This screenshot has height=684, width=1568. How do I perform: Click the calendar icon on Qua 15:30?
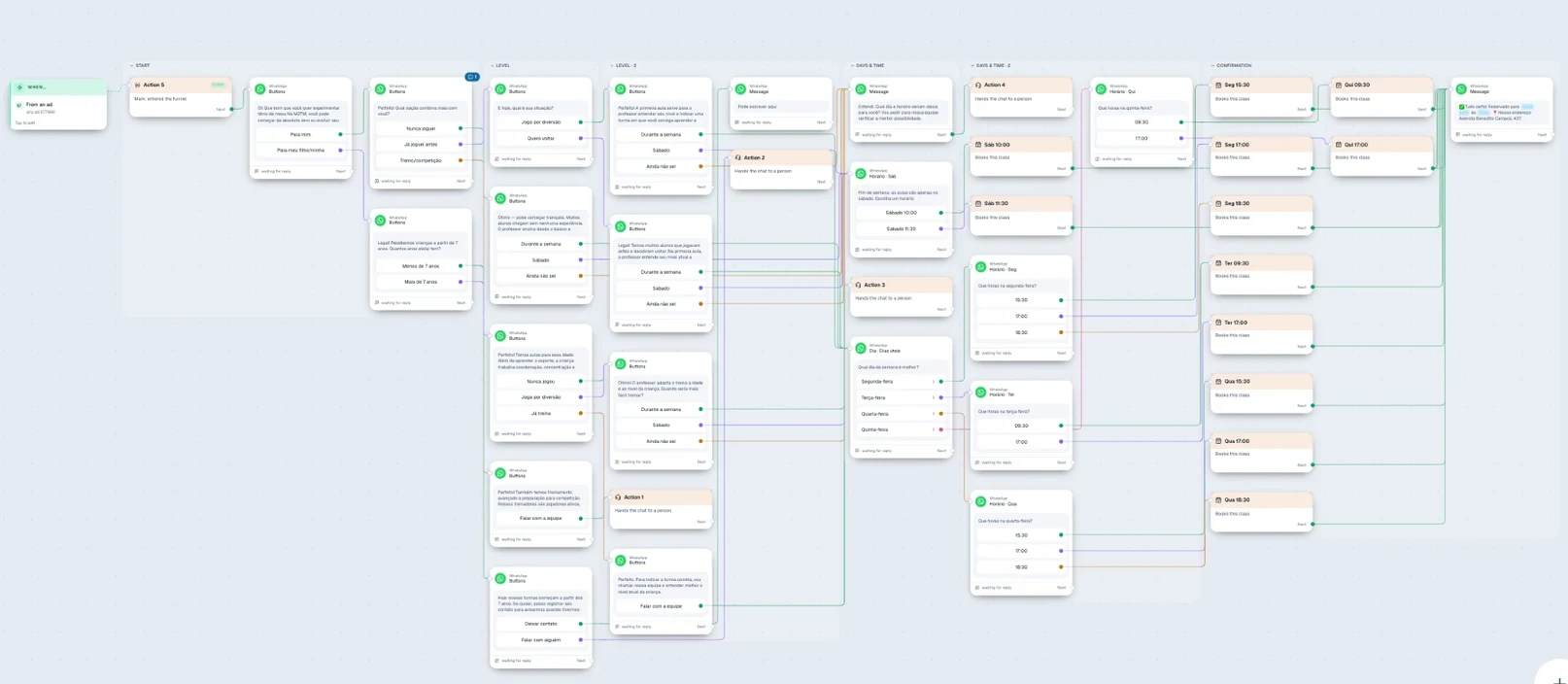tap(1218, 382)
